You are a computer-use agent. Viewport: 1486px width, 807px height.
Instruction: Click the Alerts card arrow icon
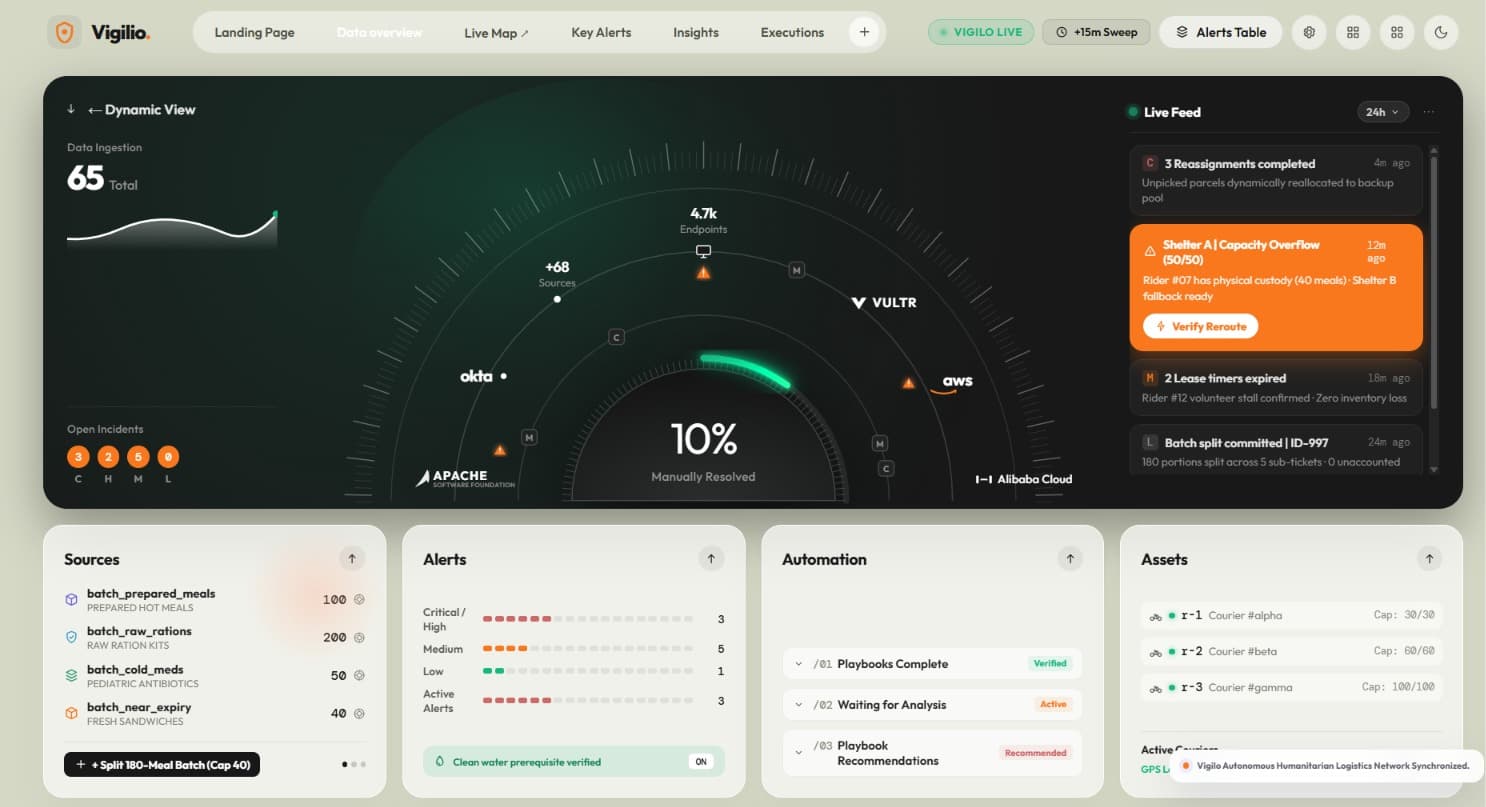coord(711,559)
